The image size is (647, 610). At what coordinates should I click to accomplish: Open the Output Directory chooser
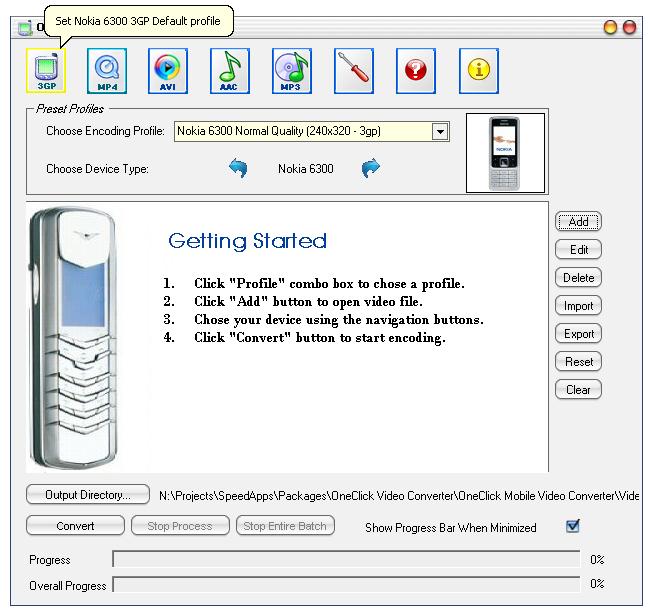point(88,494)
